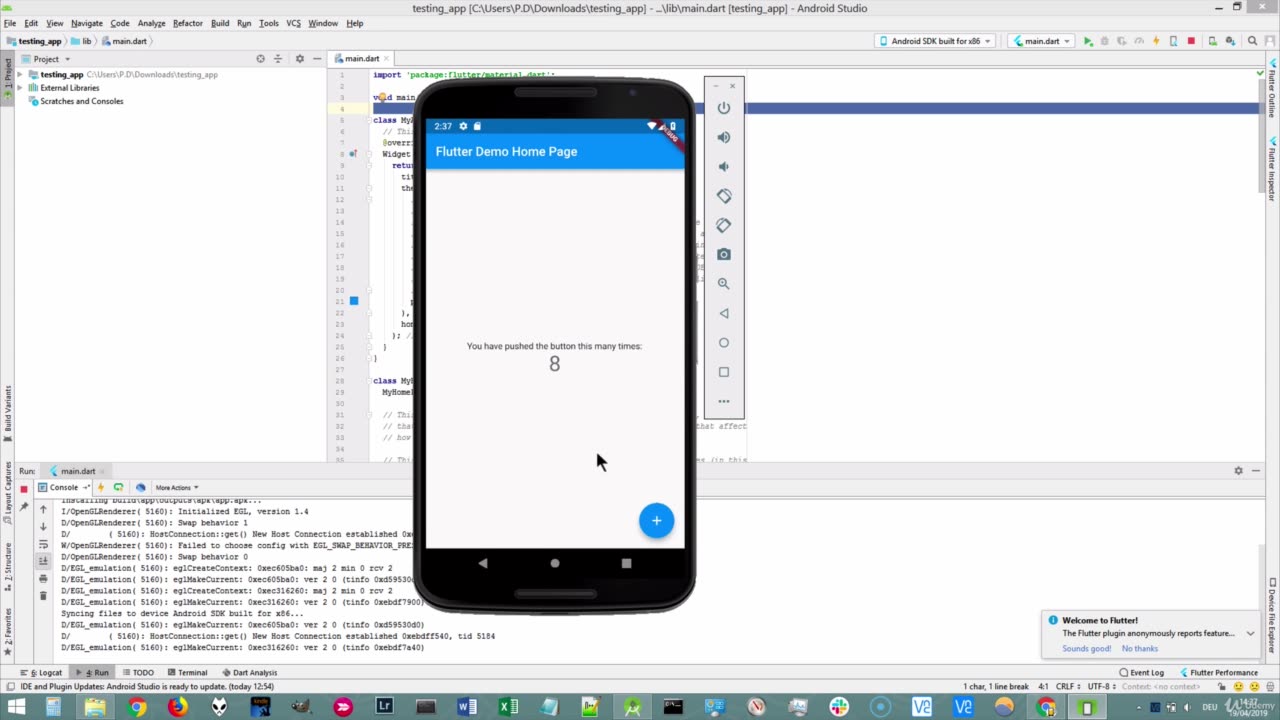Run the app with green play icon
This screenshot has height=720, width=1280.
click(x=1088, y=41)
